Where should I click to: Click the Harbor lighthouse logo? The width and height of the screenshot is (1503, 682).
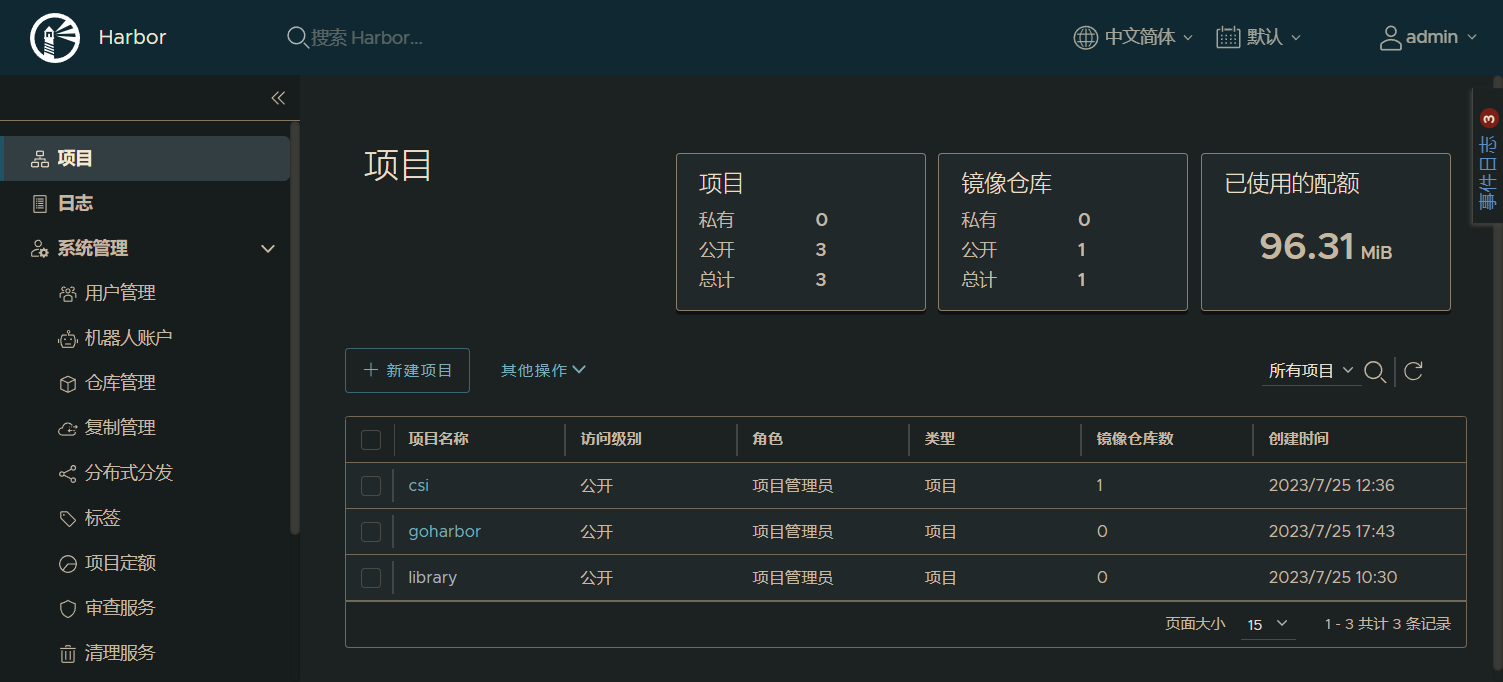click(x=55, y=38)
